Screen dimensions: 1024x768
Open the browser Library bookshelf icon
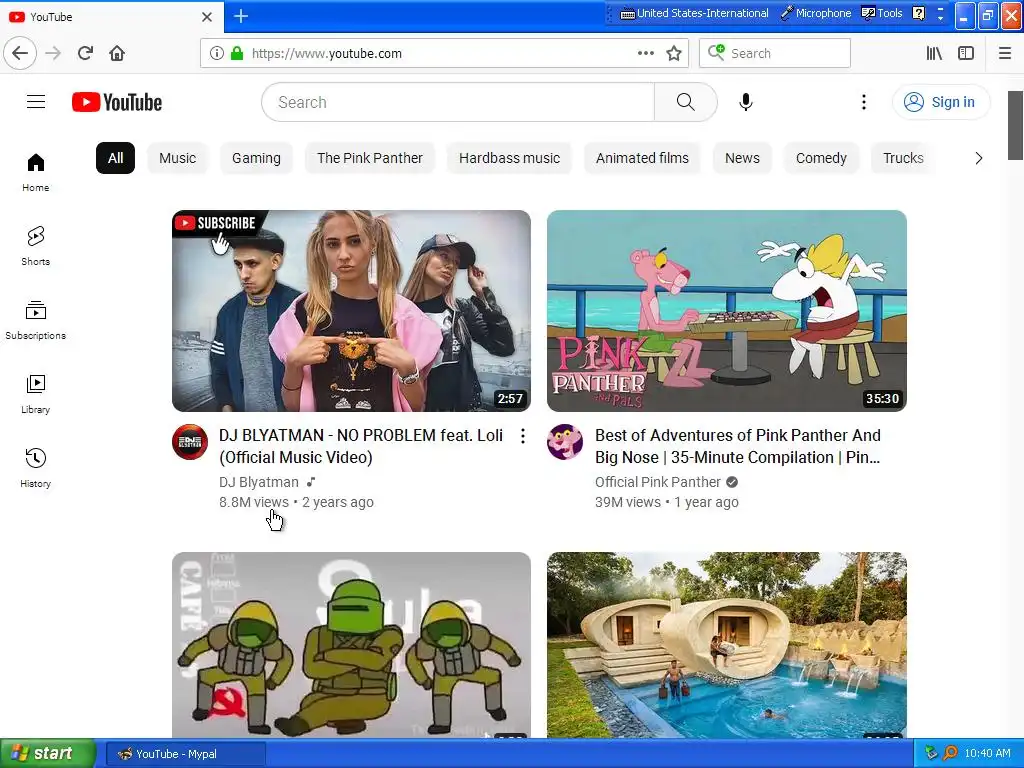tap(934, 53)
